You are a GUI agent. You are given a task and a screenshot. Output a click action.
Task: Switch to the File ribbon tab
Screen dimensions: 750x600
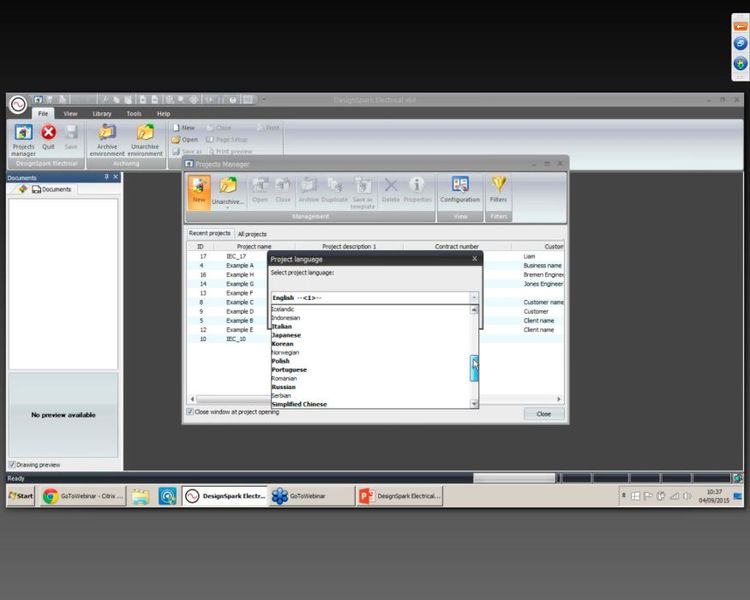(43, 113)
